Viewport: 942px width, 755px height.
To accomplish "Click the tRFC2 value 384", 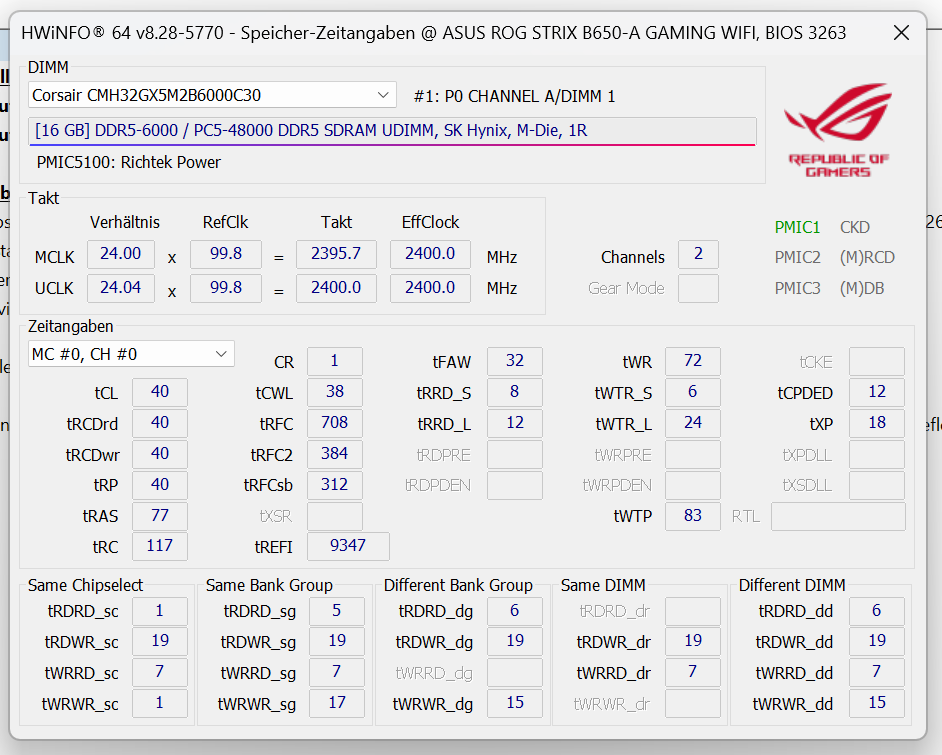I will click(x=335, y=454).
